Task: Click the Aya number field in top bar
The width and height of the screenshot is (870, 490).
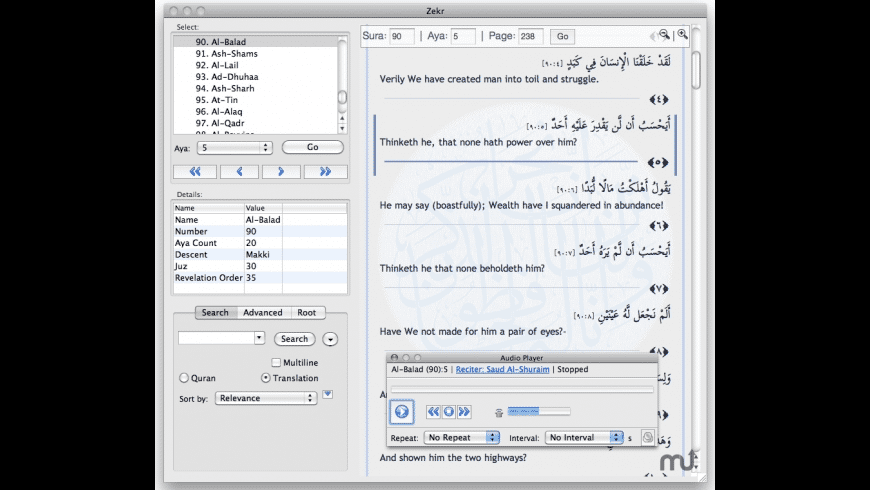Action: point(463,36)
